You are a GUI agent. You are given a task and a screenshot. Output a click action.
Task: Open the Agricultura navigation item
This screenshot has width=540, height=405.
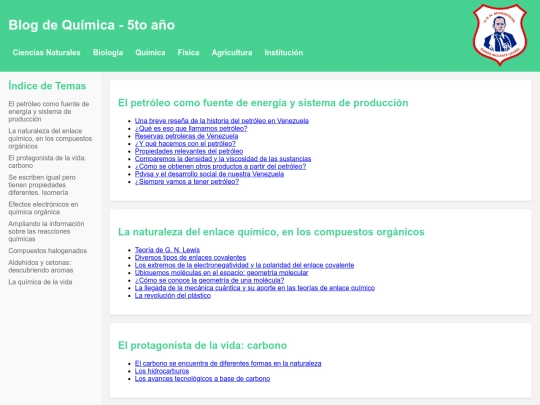click(232, 53)
